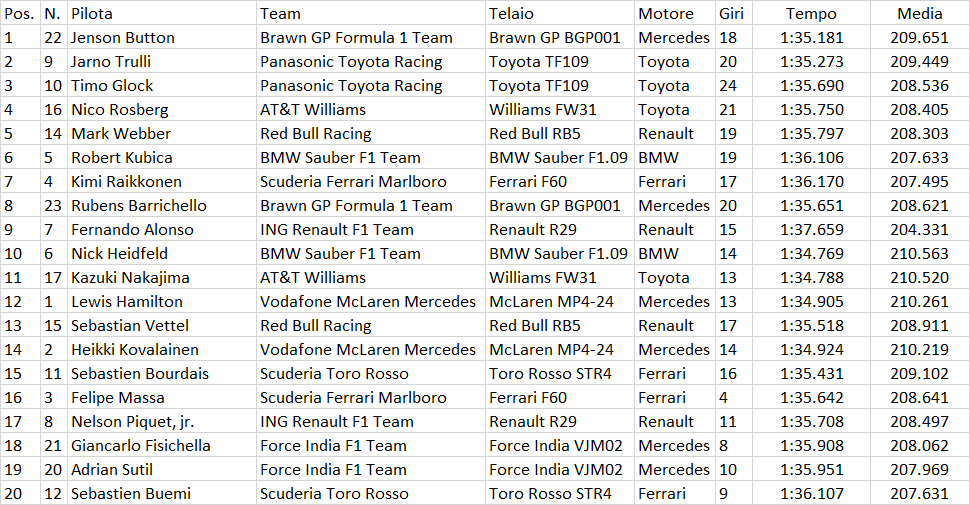The width and height of the screenshot is (970, 505).
Task: Select the cell containing Lewis Hamilton
Action: click(161, 301)
